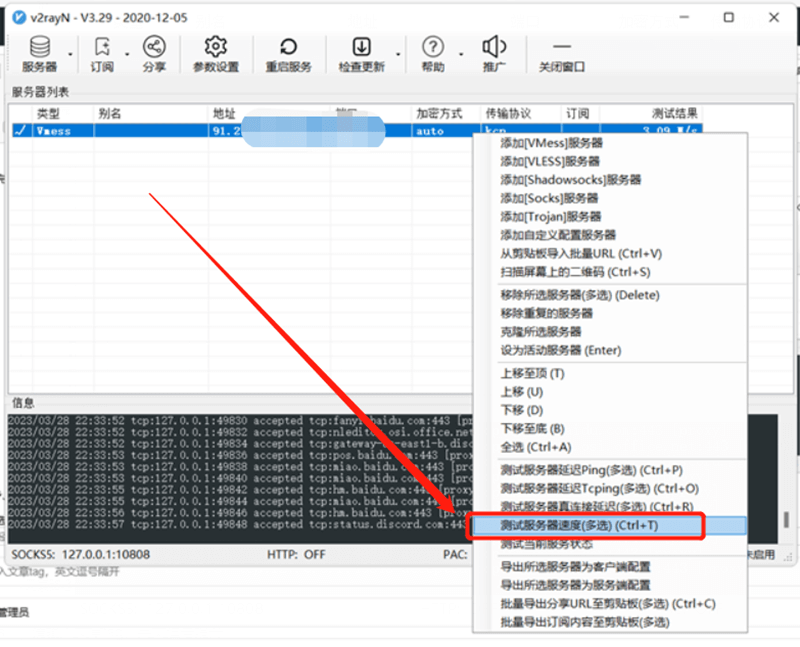The image size is (800, 647).
Task: Open the 订阅 subscription toolbar button
Action: click(x=102, y=54)
